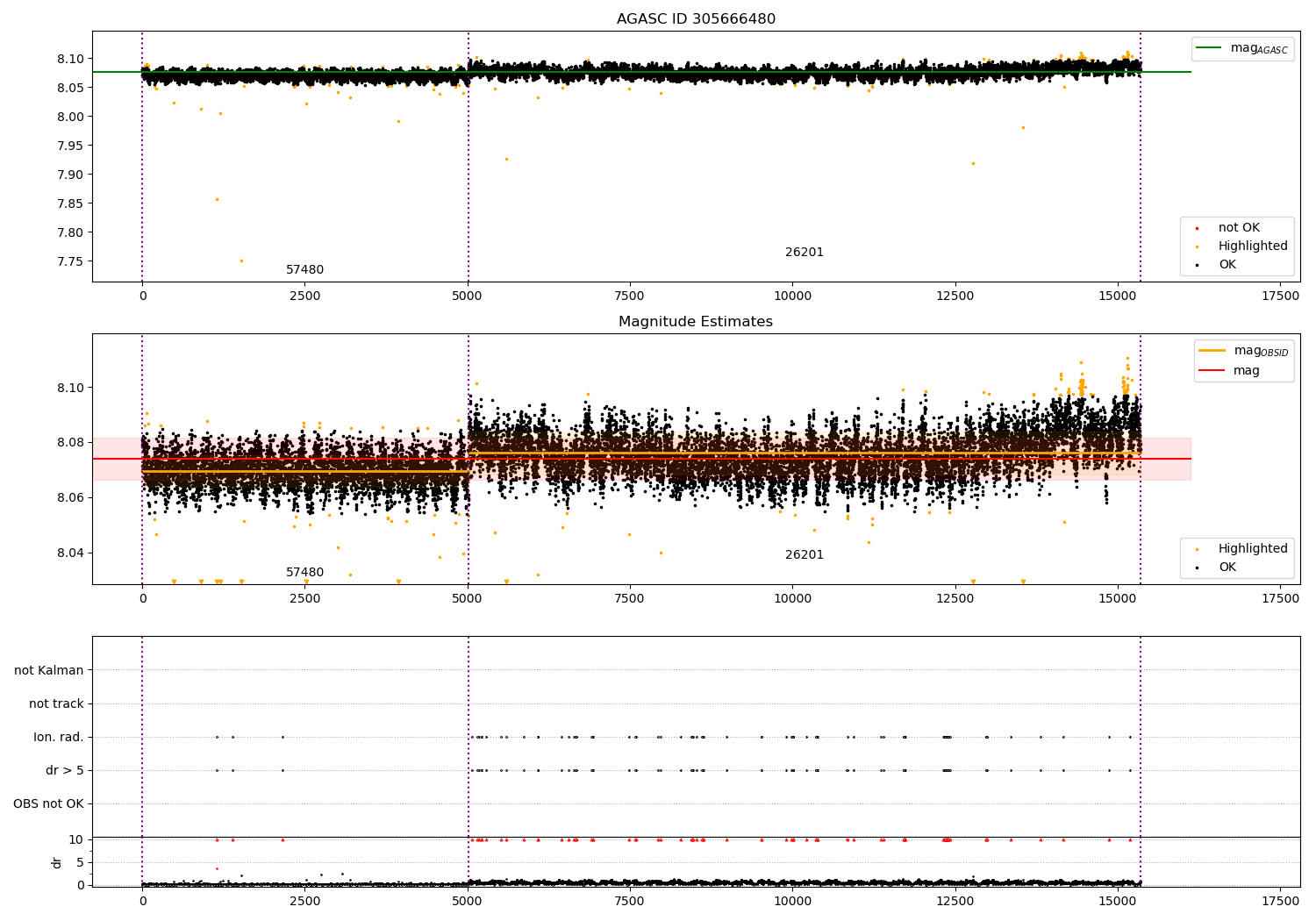Click x-tick "12500" under the top plot
Screen dimensions: 1316x921
(x=955, y=296)
